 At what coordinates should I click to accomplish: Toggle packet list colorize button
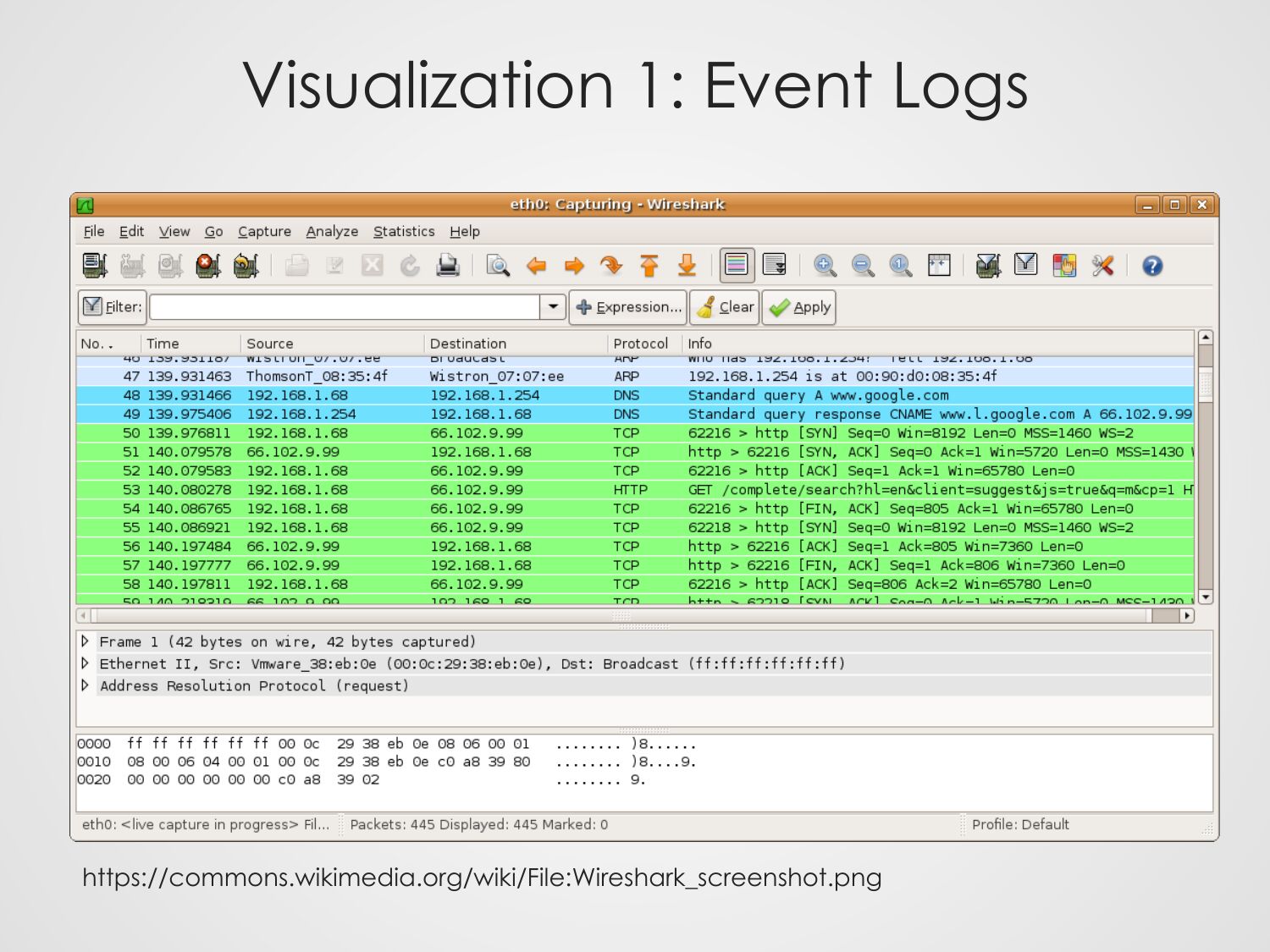point(737,265)
